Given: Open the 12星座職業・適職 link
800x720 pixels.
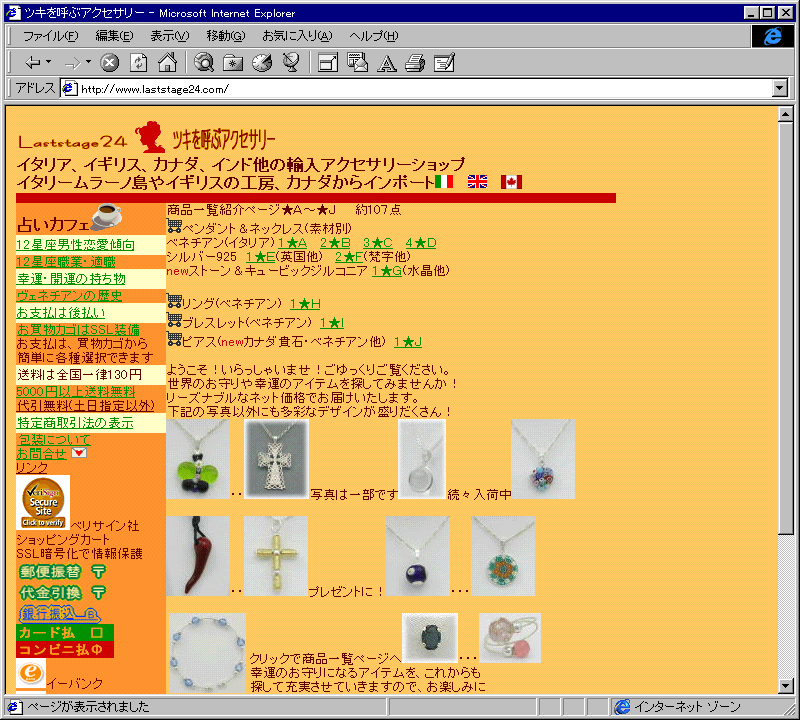Looking at the screenshot, I should [x=66, y=262].
